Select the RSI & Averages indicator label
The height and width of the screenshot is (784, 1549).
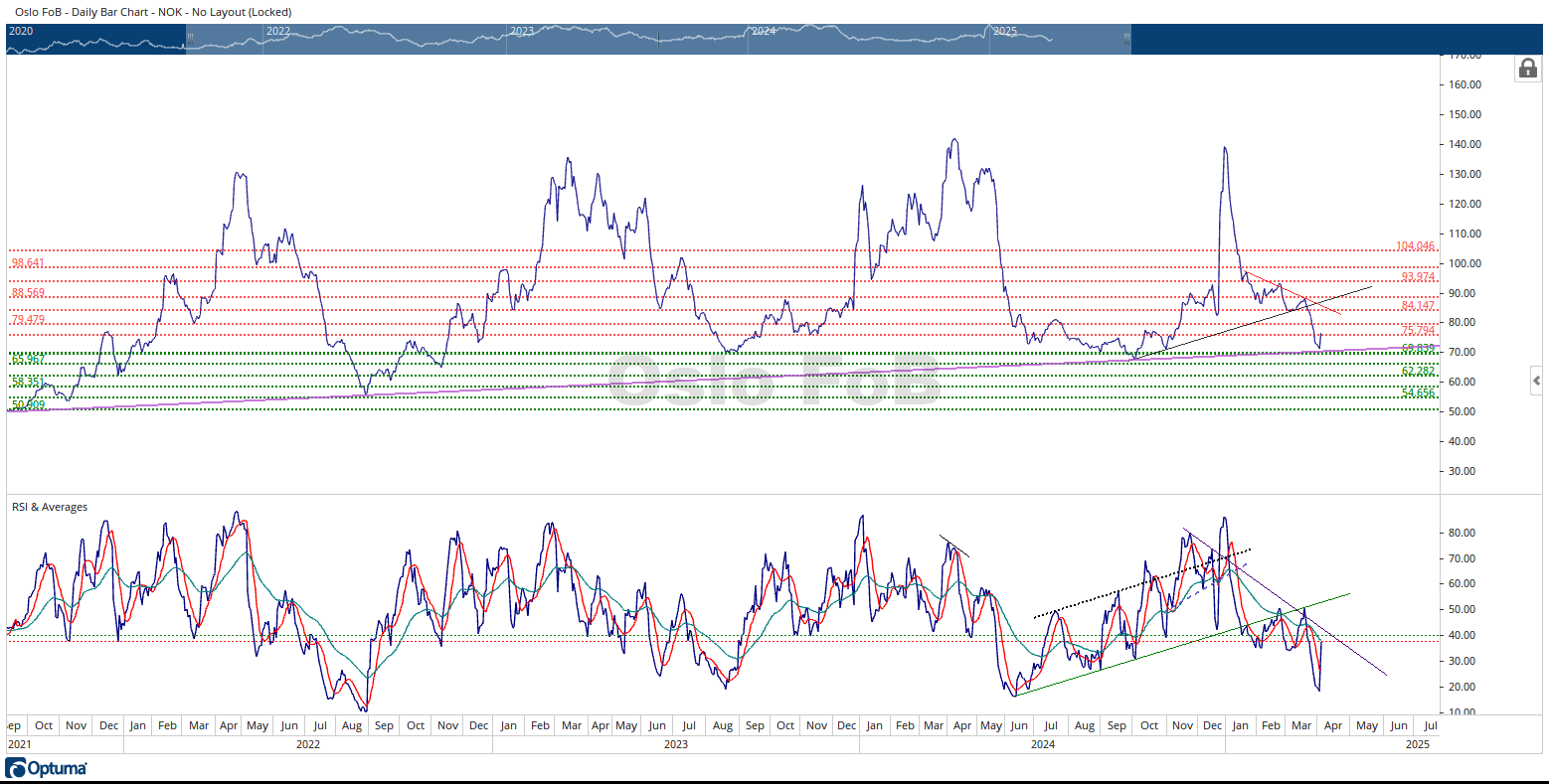pyautogui.click(x=50, y=507)
